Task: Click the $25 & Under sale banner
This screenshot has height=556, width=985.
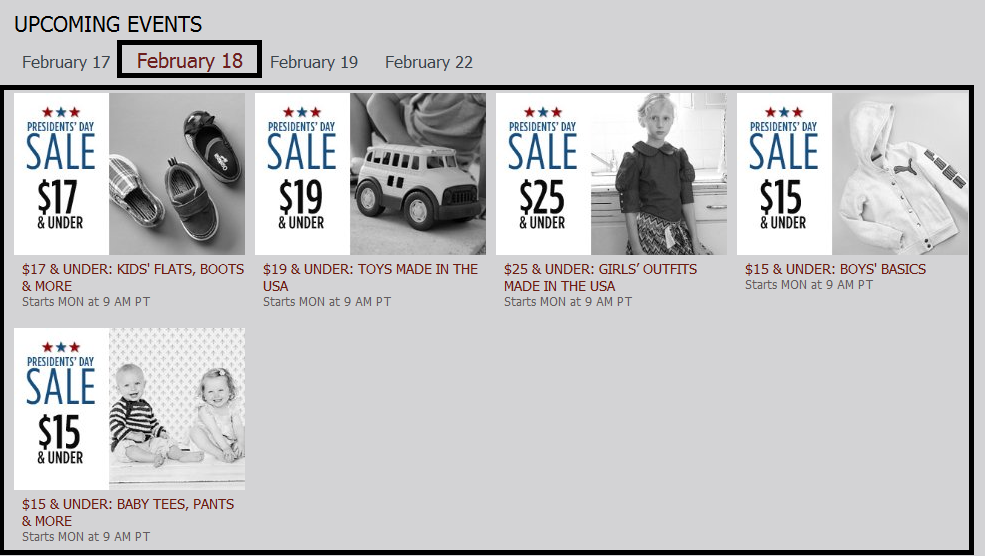Action: click(x=543, y=173)
